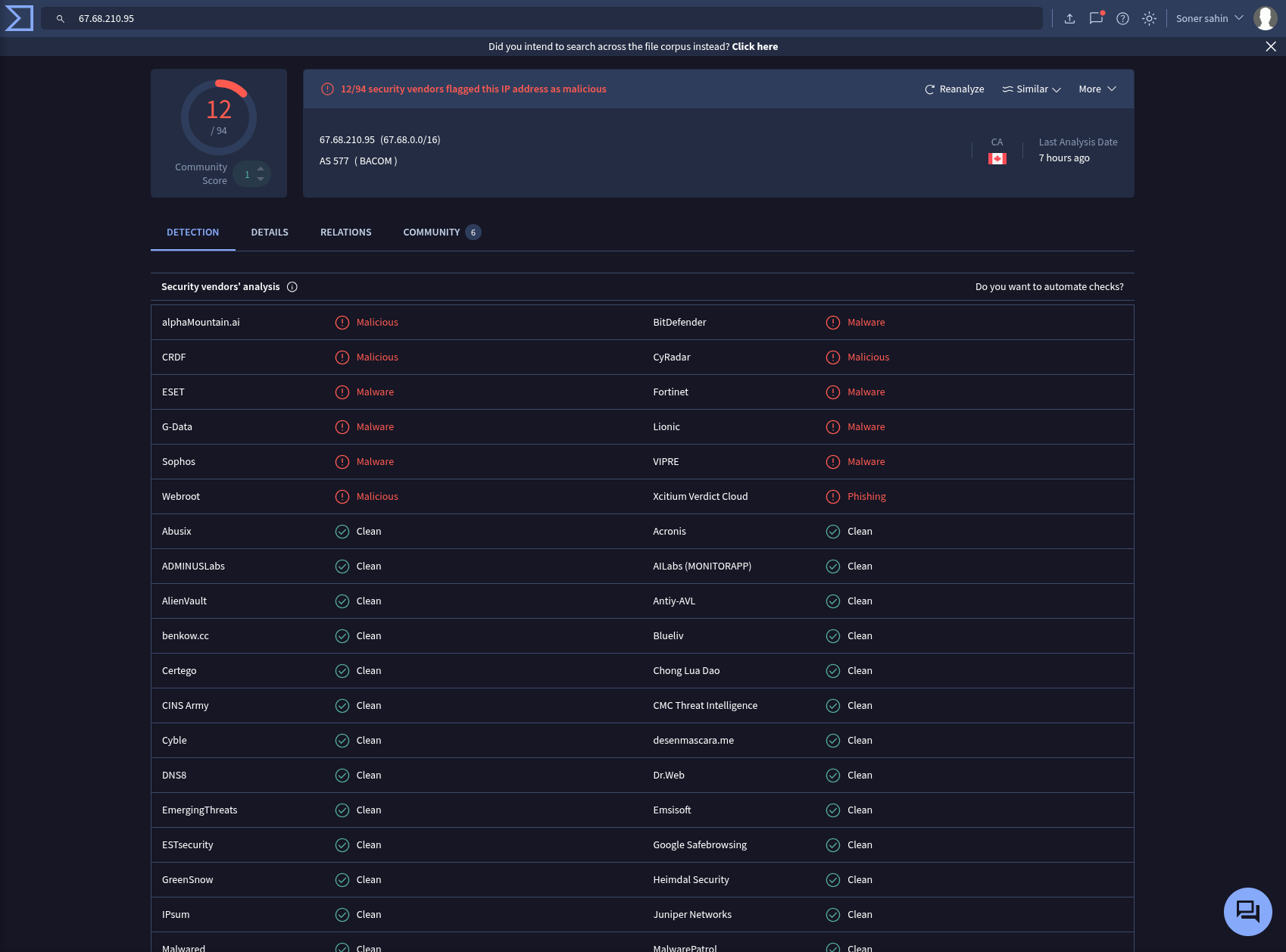1286x952 pixels.
Task: Click the Malware verdict for ESET
Action: [x=375, y=392]
